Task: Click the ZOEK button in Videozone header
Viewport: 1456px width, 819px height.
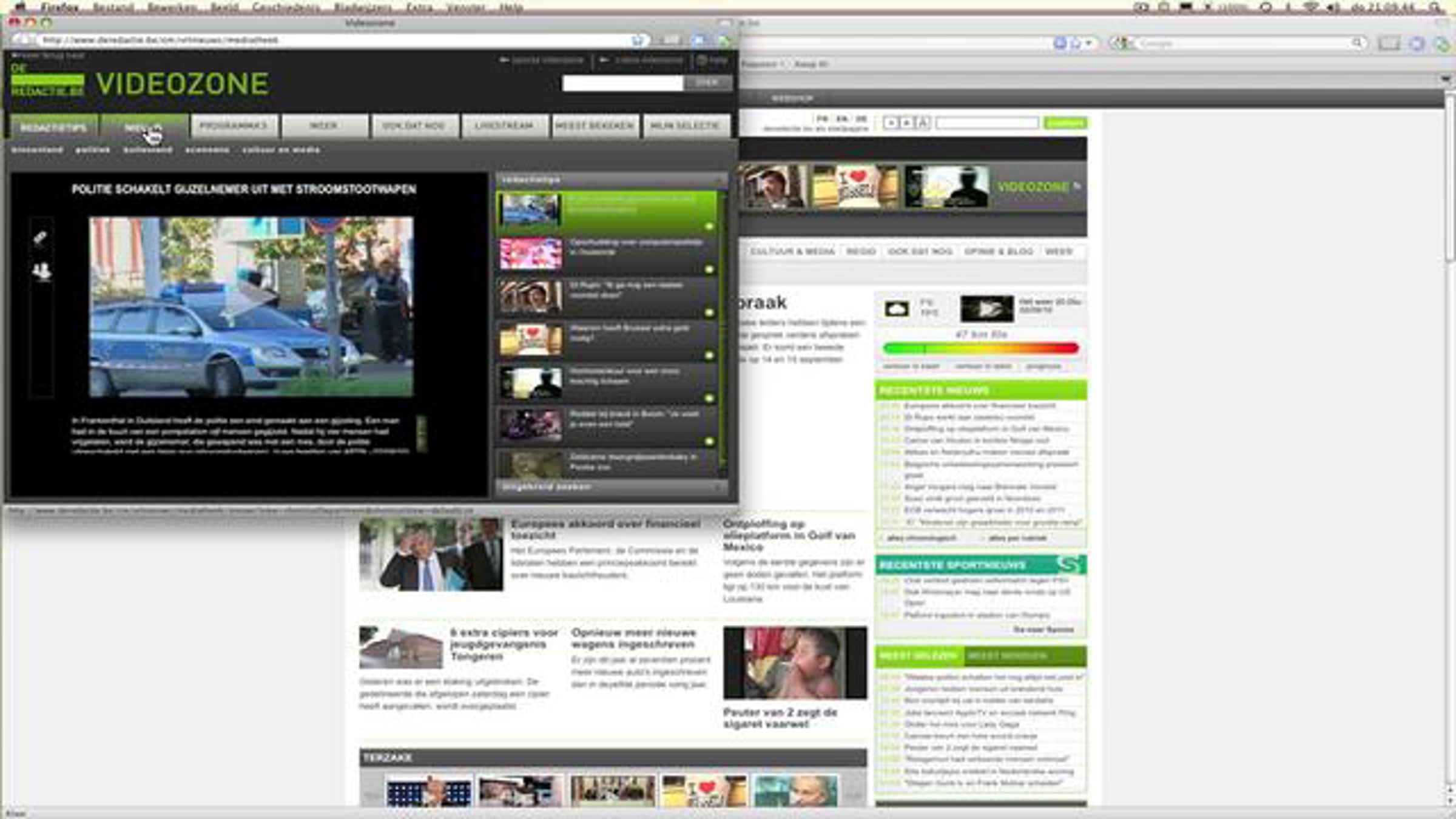Action: tap(707, 83)
